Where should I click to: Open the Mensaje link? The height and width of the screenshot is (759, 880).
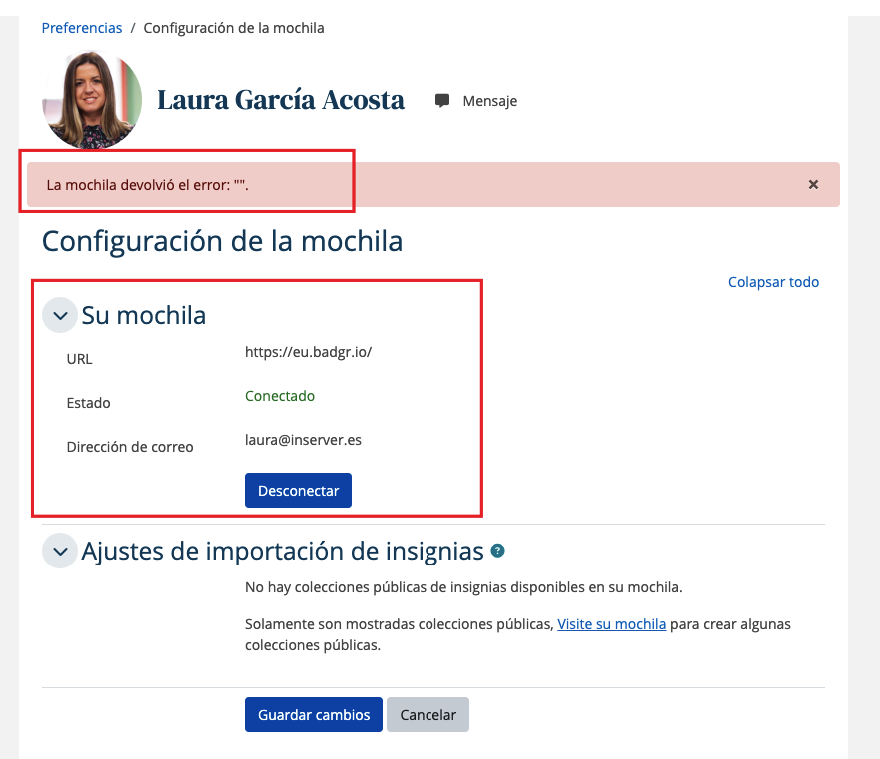coord(489,101)
